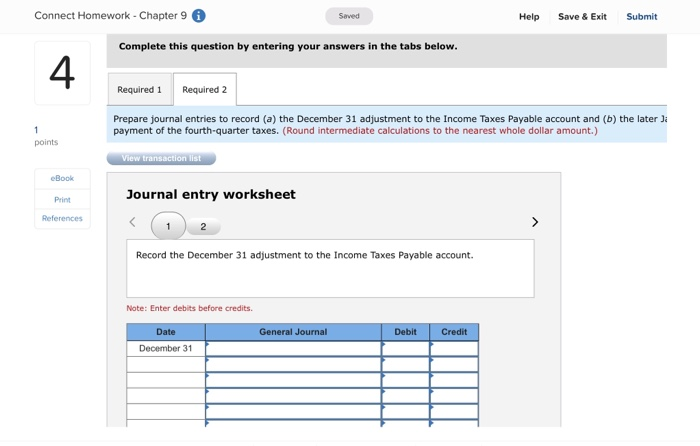Screen dimensions: 700x446
Task: Open References link
Action: click(62, 218)
